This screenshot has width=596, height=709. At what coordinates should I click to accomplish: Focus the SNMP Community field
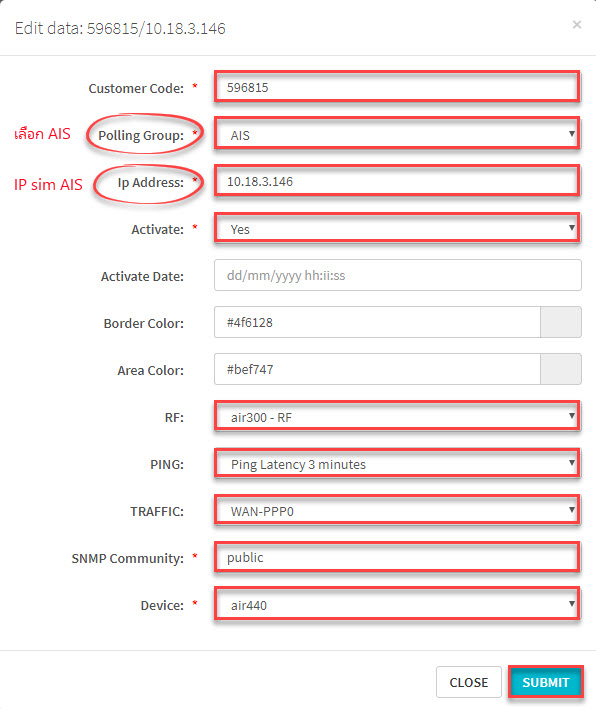[397, 558]
